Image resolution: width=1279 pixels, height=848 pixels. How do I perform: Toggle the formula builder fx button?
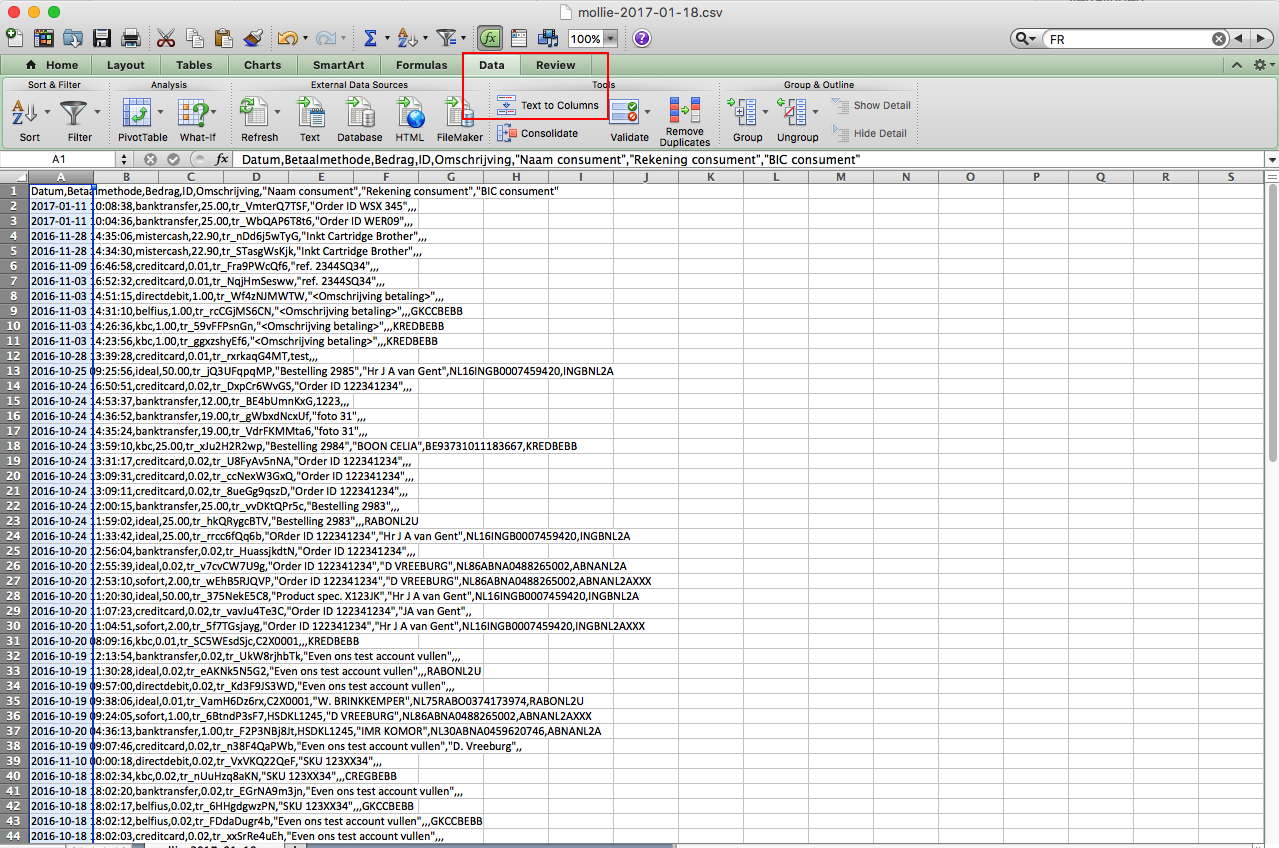pos(490,39)
